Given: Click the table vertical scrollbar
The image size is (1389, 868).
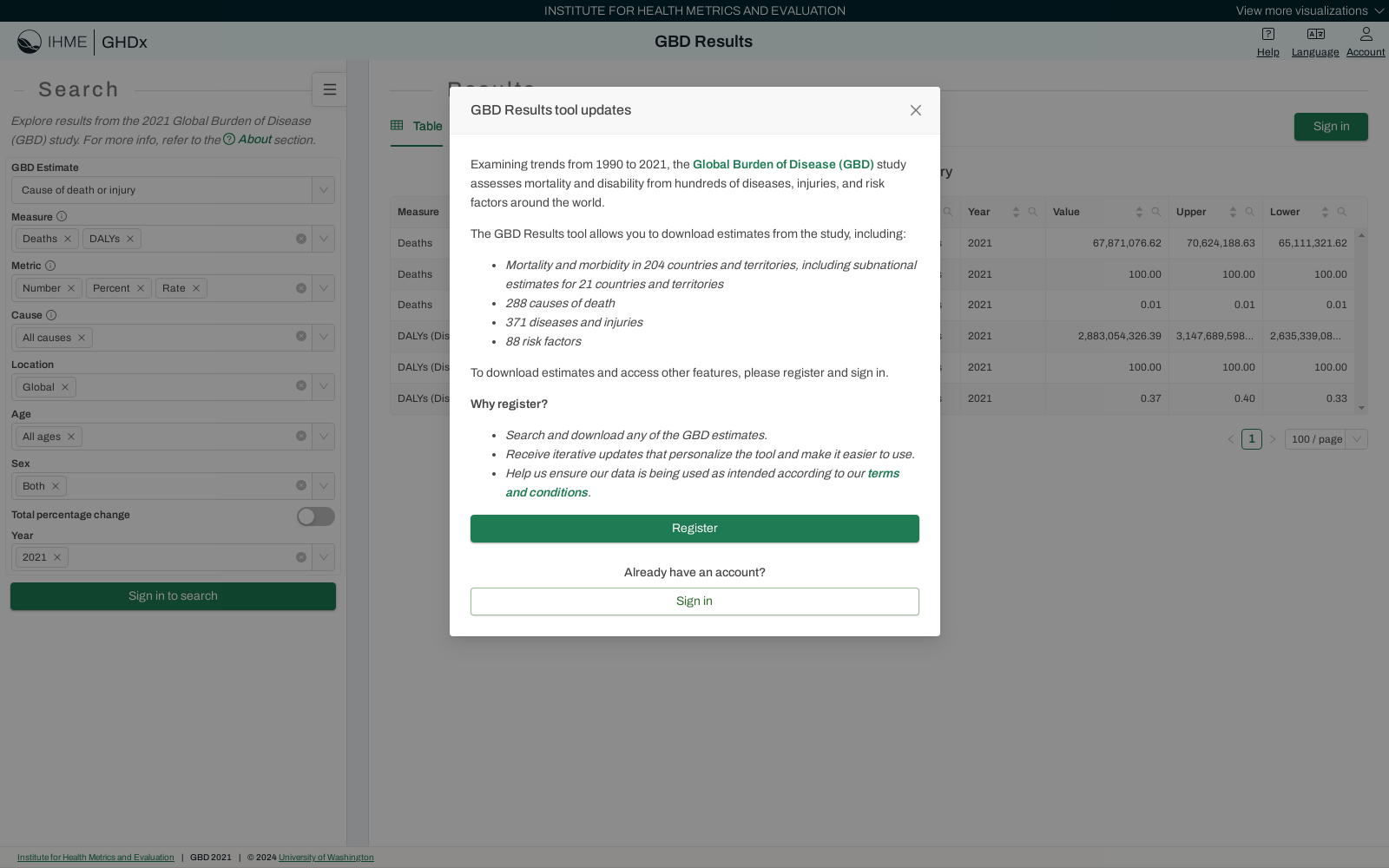Looking at the screenshot, I should point(1361,321).
